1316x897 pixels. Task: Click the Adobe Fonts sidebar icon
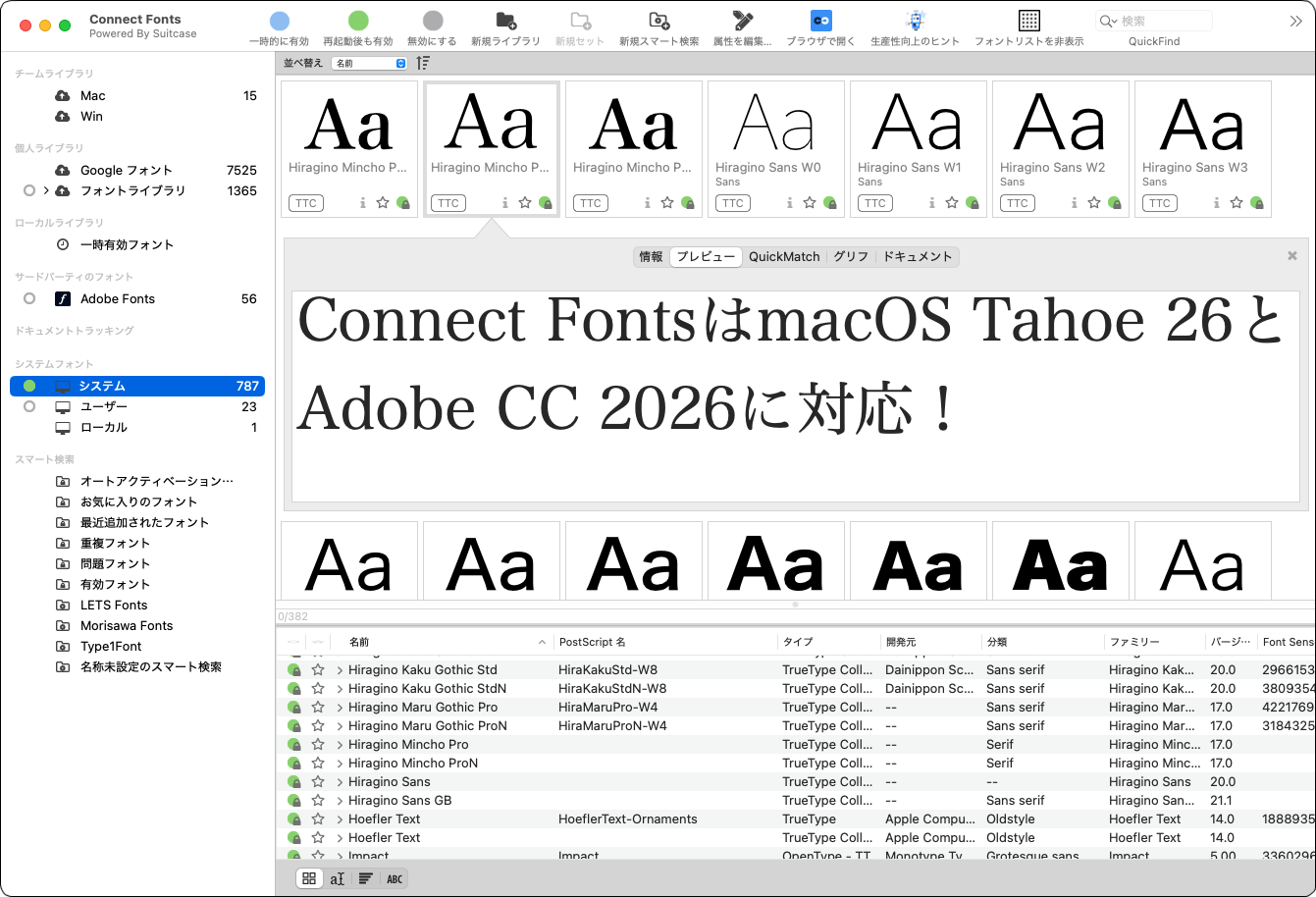pyautogui.click(x=63, y=299)
